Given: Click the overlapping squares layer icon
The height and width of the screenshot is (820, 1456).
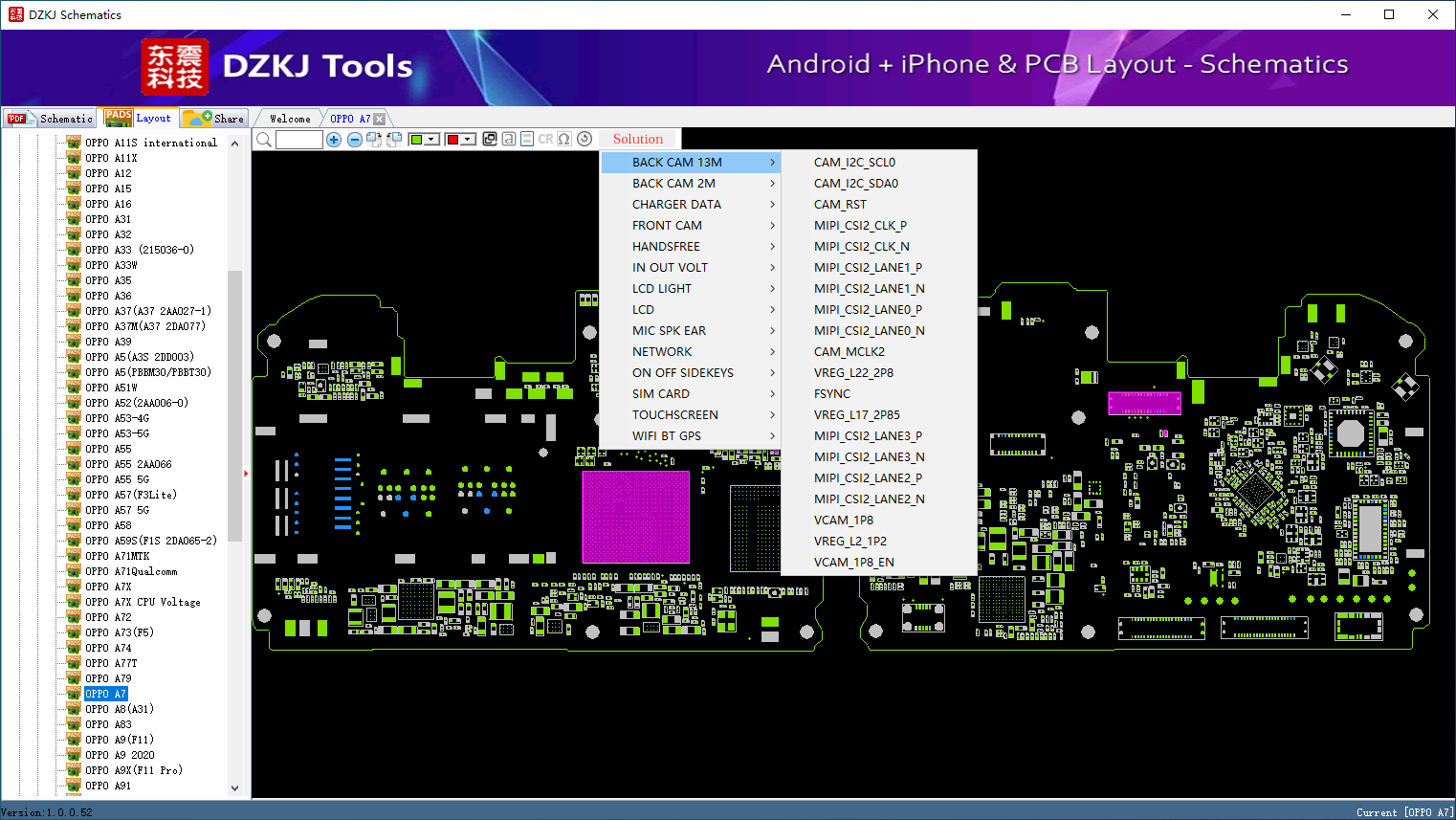Looking at the screenshot, I should tap(490, 139).
